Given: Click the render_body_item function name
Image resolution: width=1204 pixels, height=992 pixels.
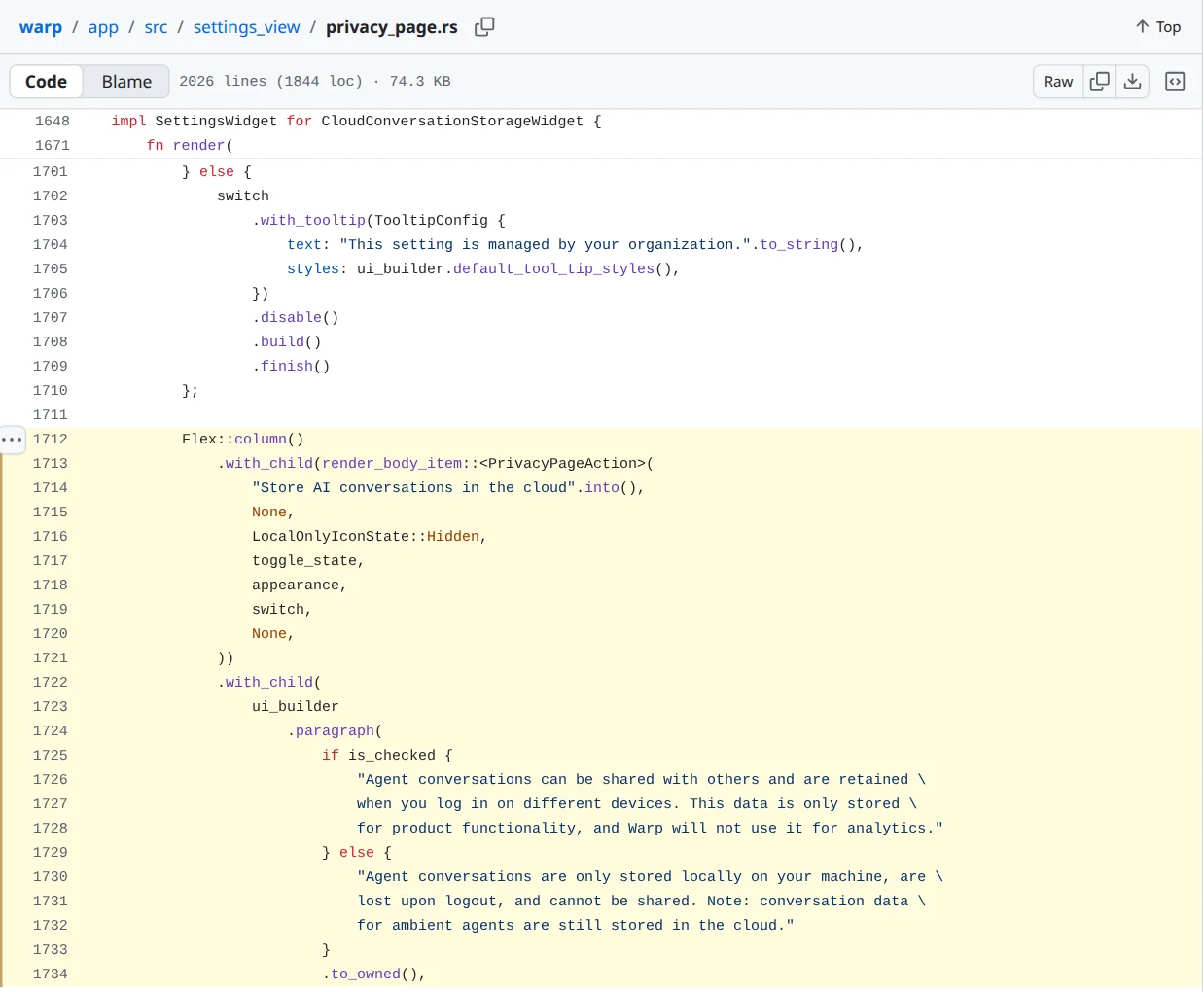Looking at the screenshot, I should pos(392,464).
